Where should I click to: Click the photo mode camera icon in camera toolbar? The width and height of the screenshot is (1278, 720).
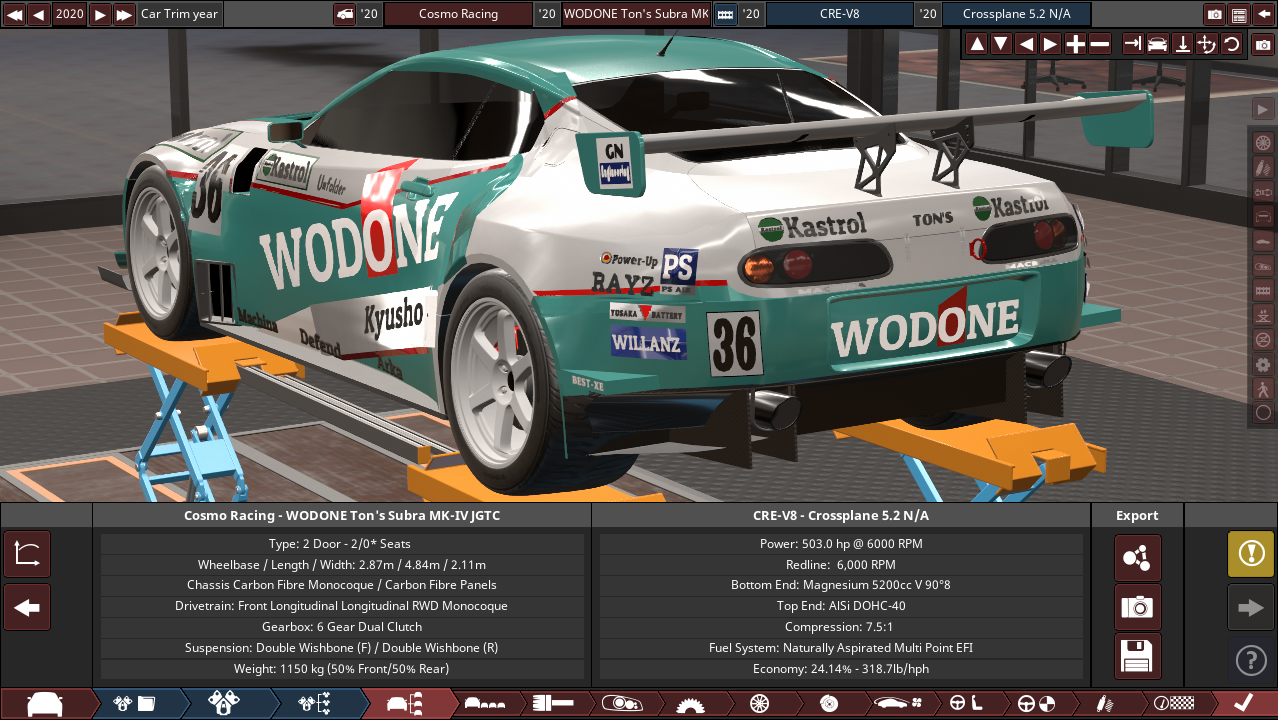point(1263,45)
